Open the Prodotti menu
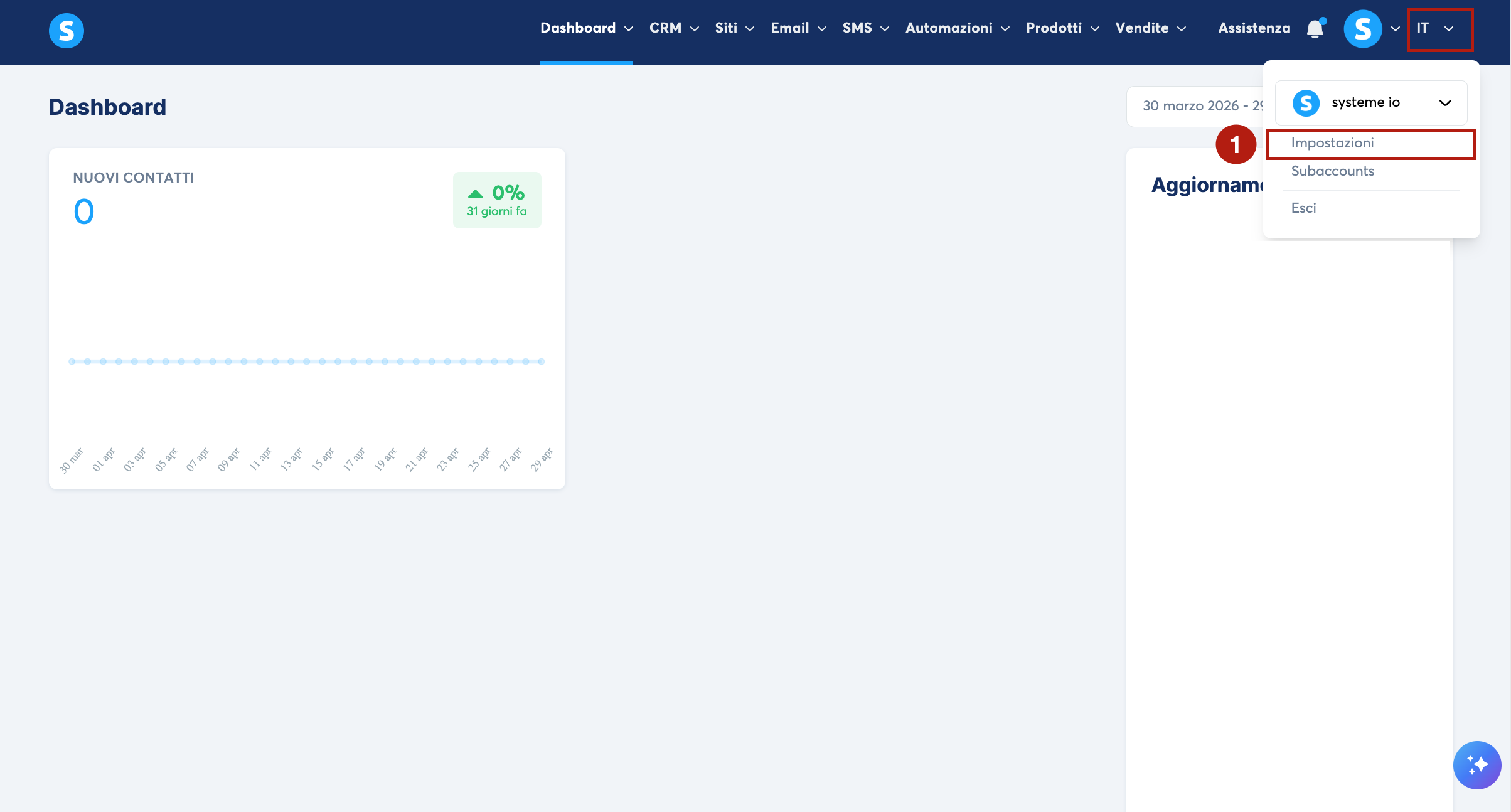This screenshot has height=812, width=1511. pos(1054,28)
